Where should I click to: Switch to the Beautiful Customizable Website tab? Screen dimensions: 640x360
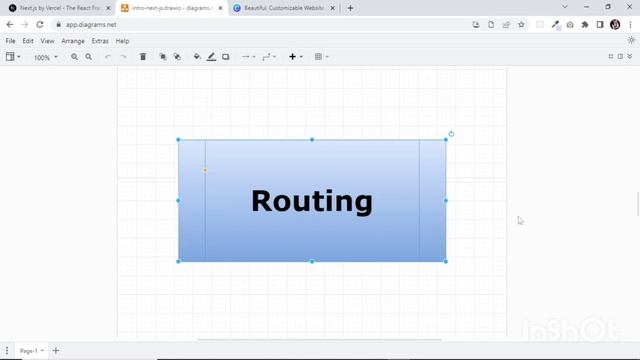pos(283,8)
